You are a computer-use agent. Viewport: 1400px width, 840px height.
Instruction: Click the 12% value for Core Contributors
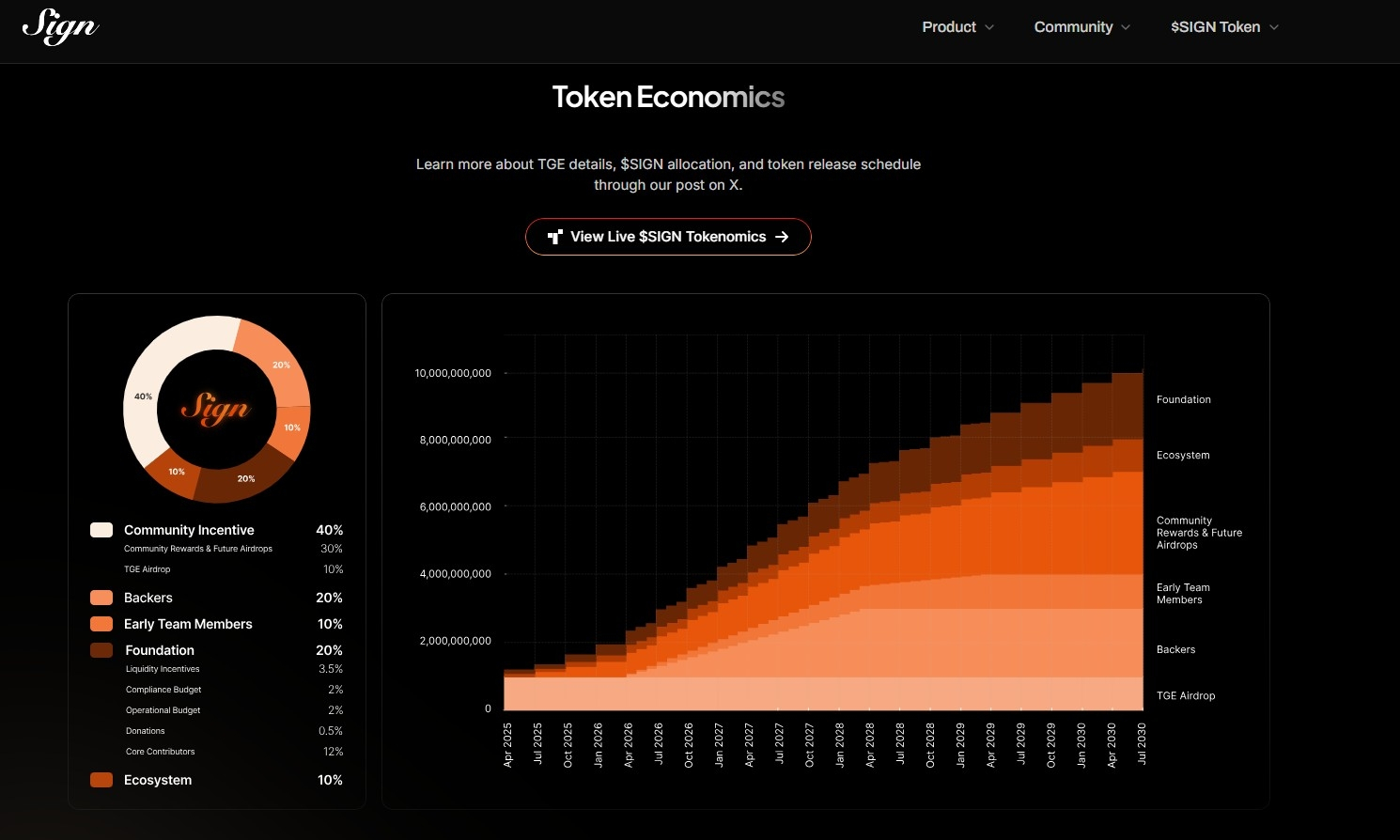pyautogui.click(x=333, y=752)
